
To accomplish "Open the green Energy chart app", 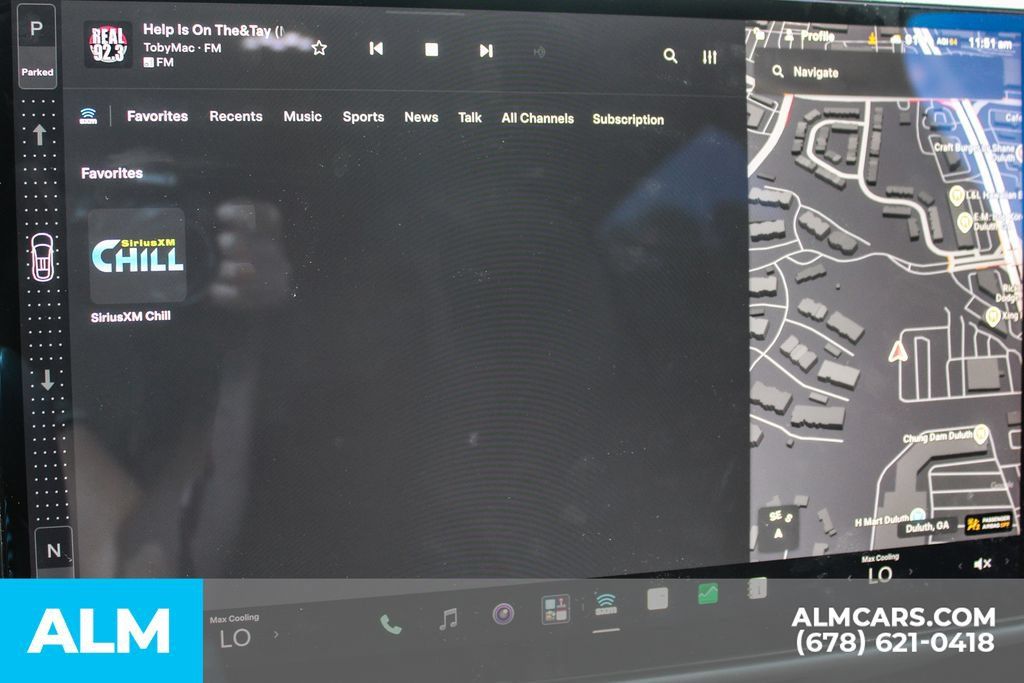I will [x=708, y=593].
